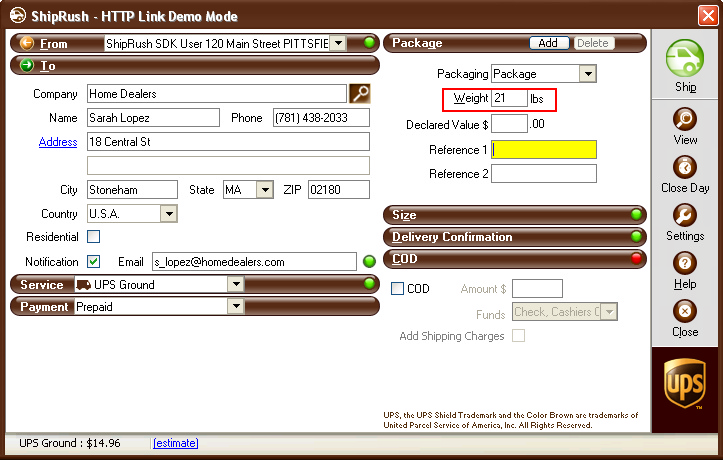
Task: Click the orange From arrow icon
Action: [x=27, y=43]
